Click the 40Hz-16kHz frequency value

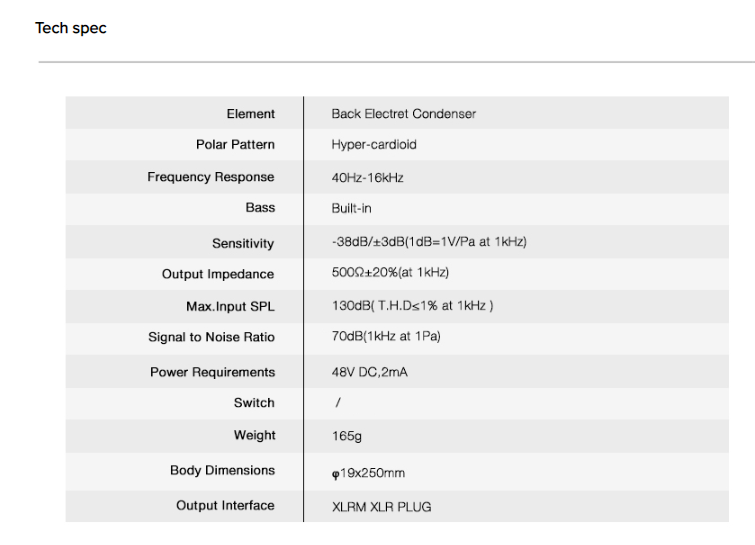pos(367,178)
